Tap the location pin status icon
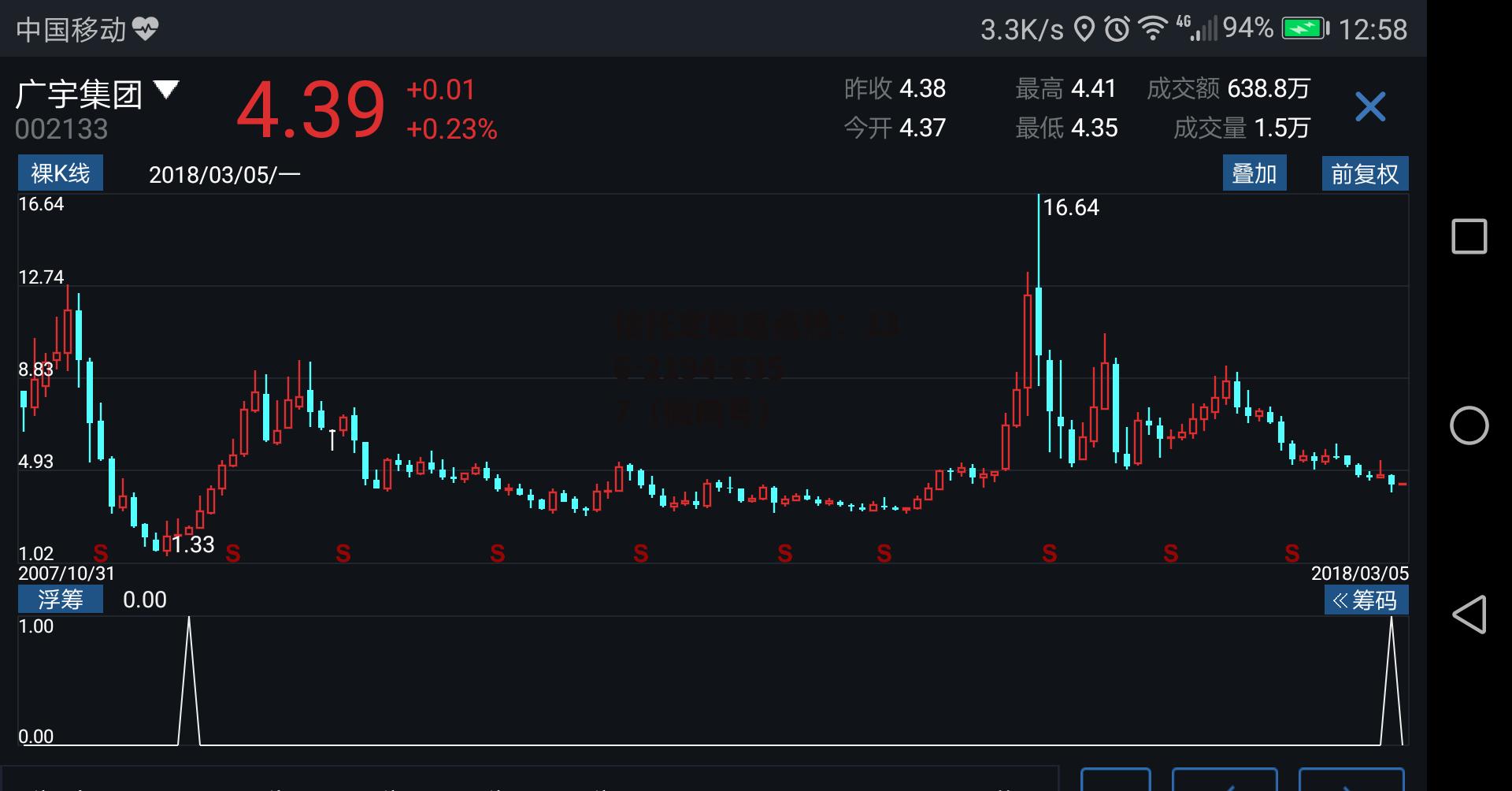The width and height of the screenshot is (1512, 791). pyautogui.click(x=1085, y=30)
